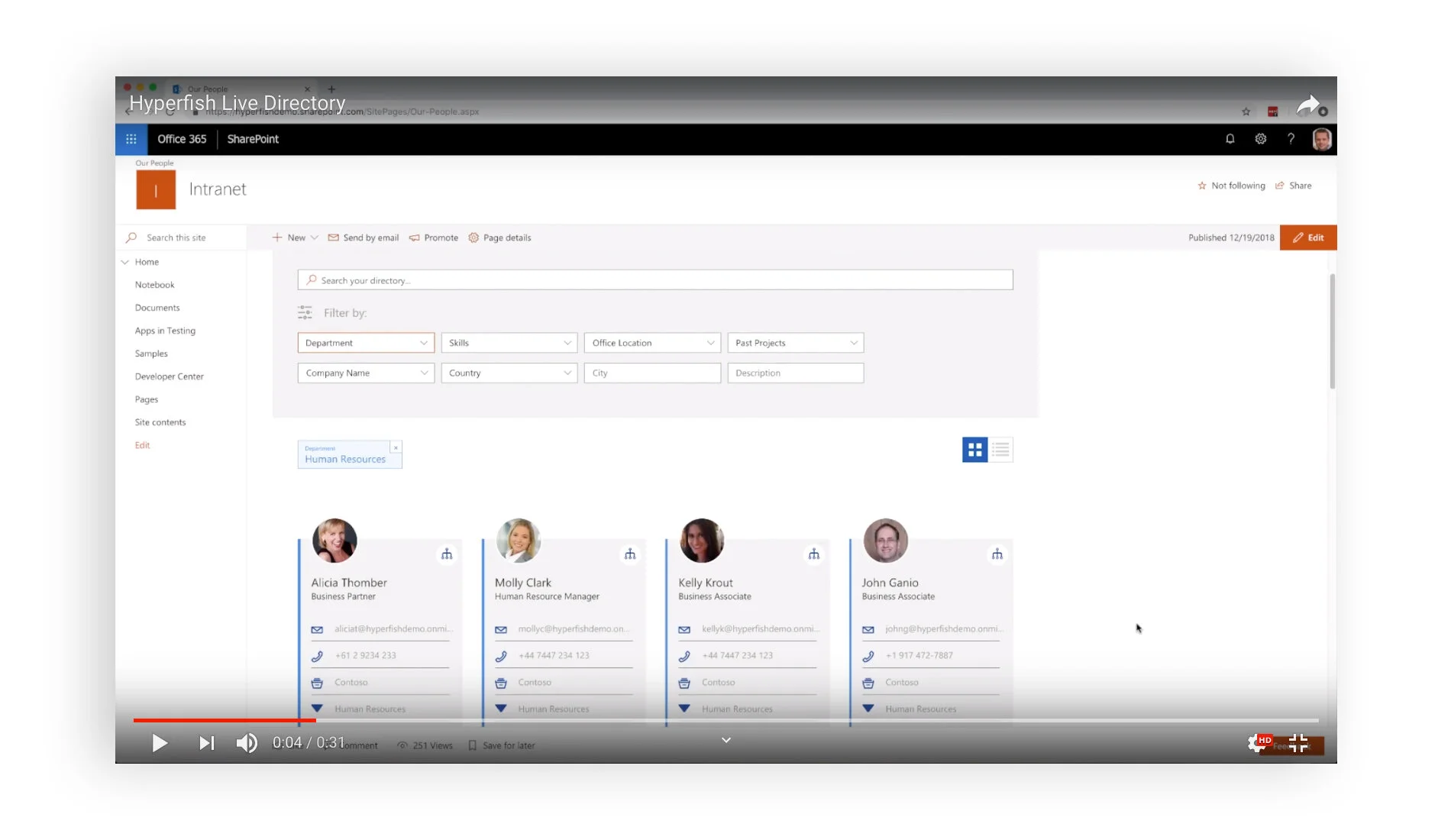Bookmark the page with the browser star
The width and height of the screenshot is (1451, 840).
click(1246, 111)
